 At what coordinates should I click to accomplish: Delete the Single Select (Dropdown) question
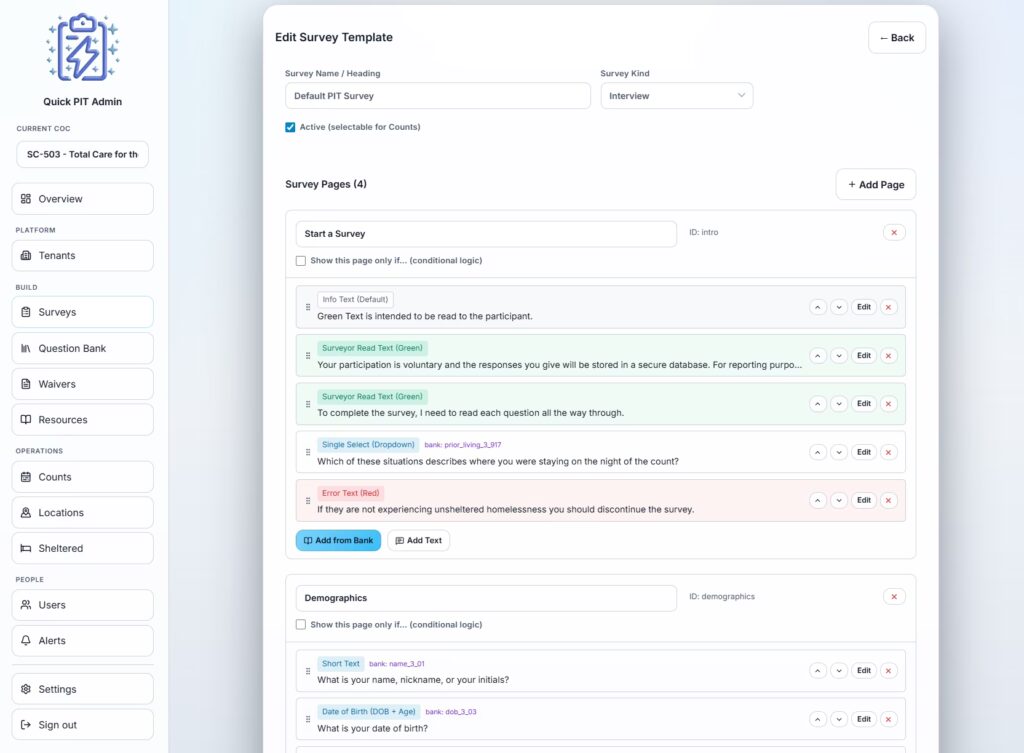pyautogui.click(x=888, y=452)
